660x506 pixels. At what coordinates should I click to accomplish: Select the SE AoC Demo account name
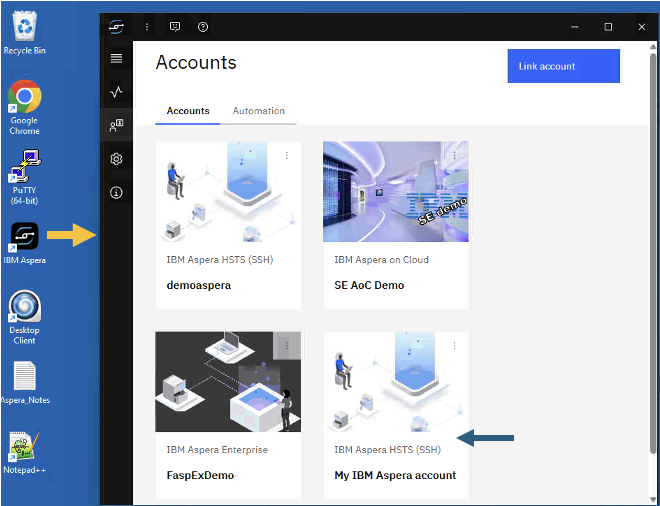pyautogui.click(x=369, y=285)
